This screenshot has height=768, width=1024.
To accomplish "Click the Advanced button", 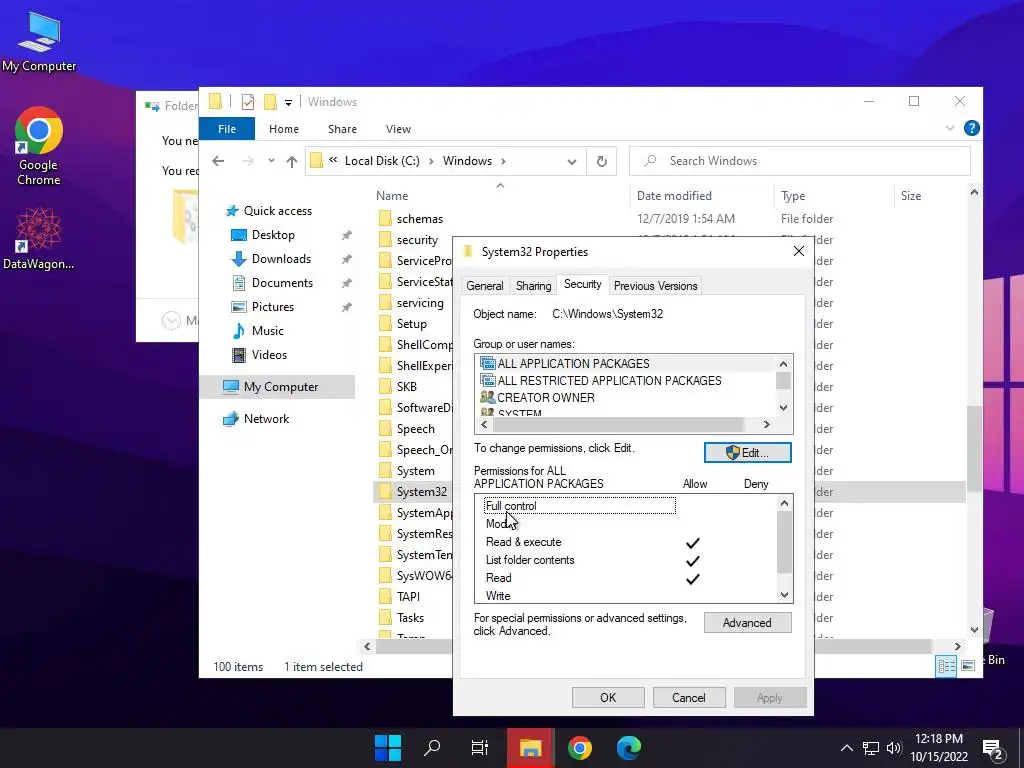I will [x=747, y=623].
